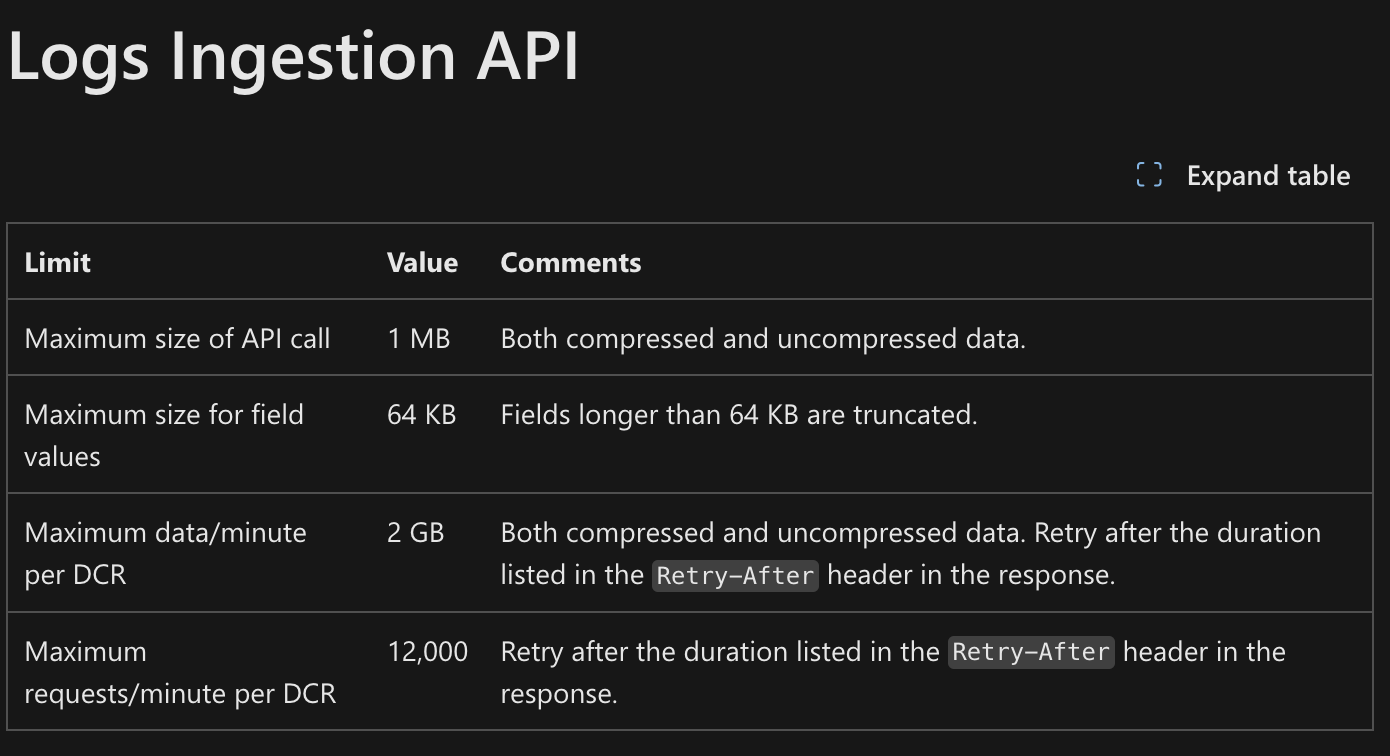
Task: Click the Expand table frame icon
Action: pos(1148,175)
